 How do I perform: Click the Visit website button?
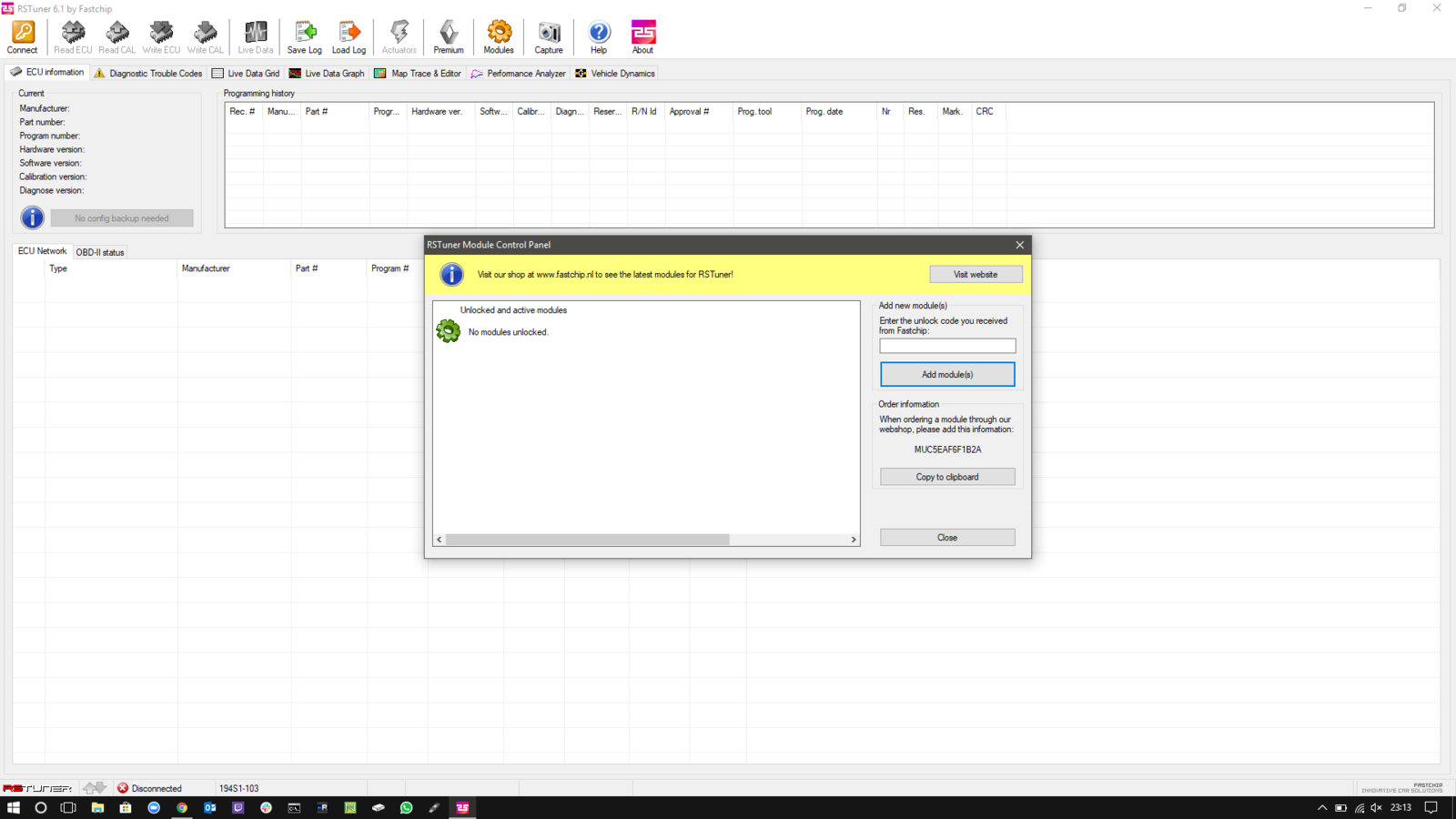pos(976,274)
